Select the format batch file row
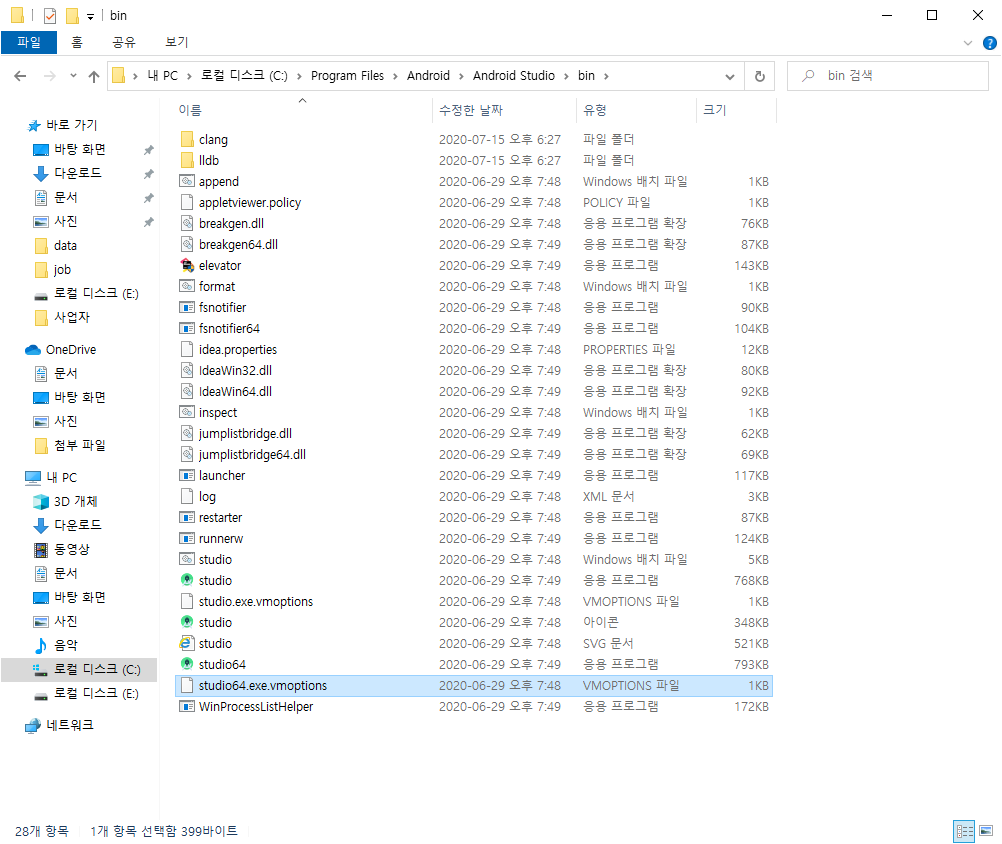 (x=474, y=287)
